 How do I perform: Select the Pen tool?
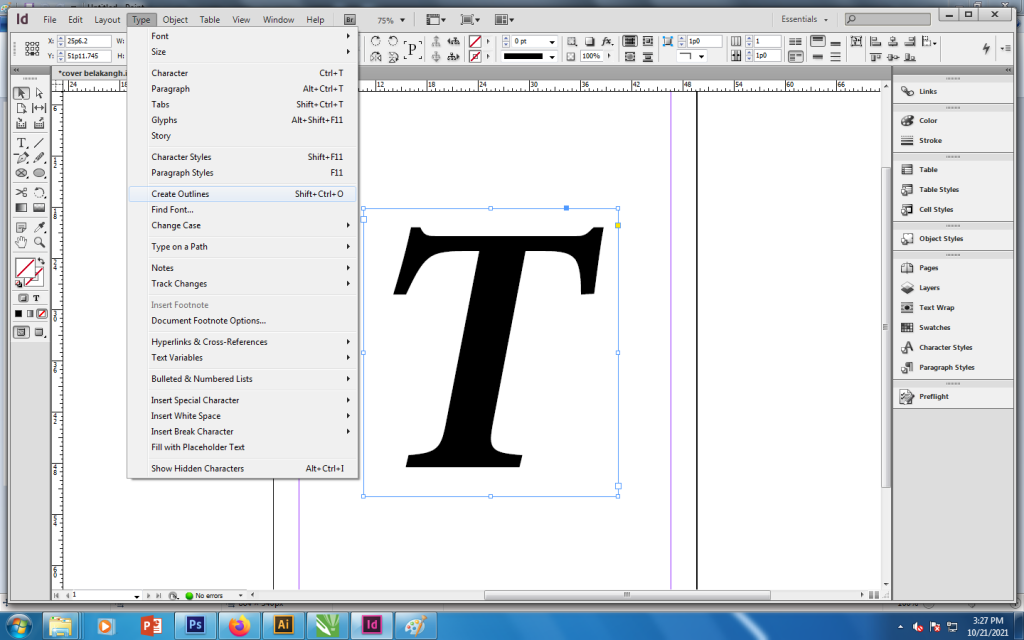[x=19, y=157]
